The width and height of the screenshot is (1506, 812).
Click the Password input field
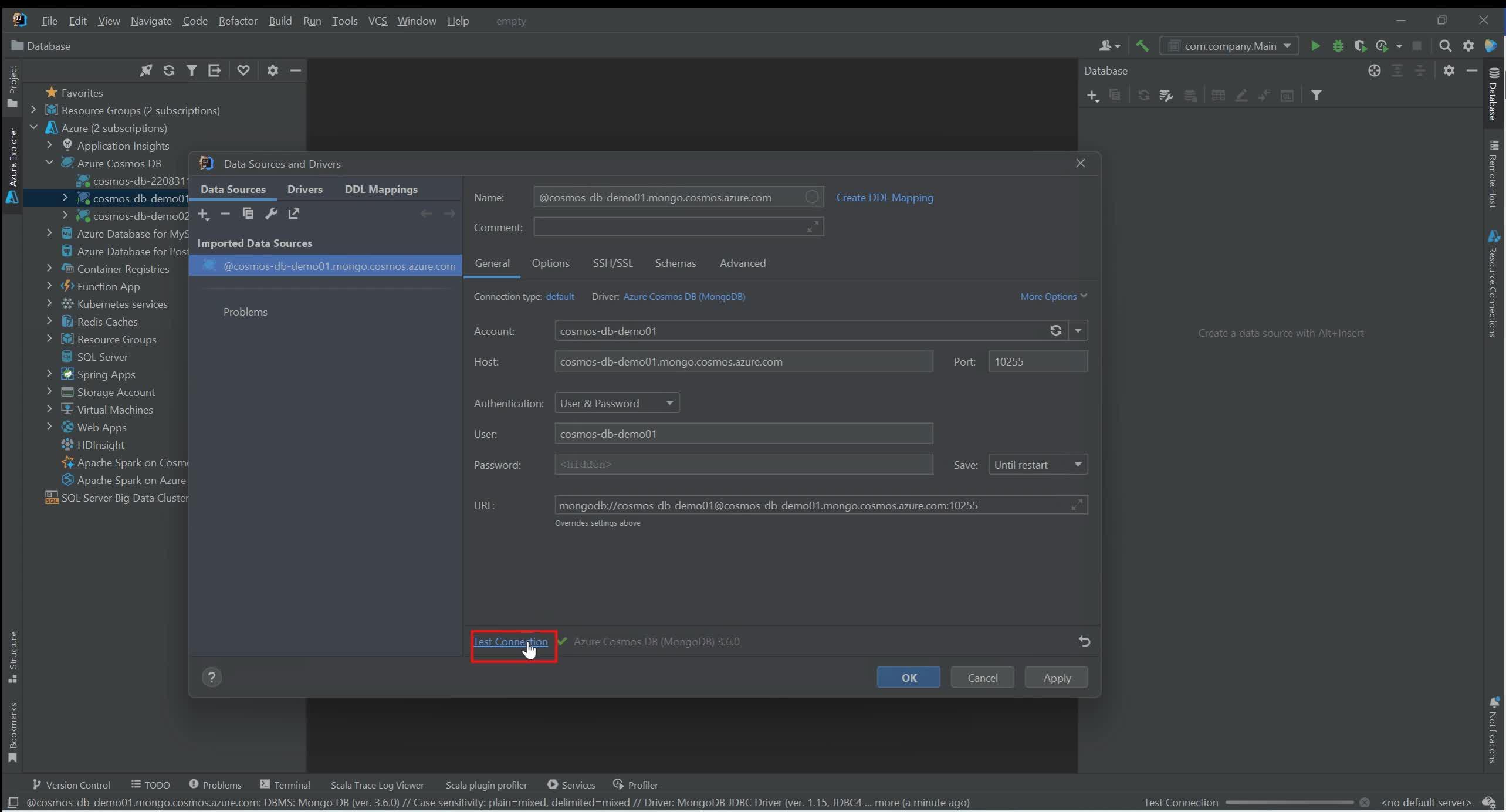pyautogui.click(x=744, y=464)
